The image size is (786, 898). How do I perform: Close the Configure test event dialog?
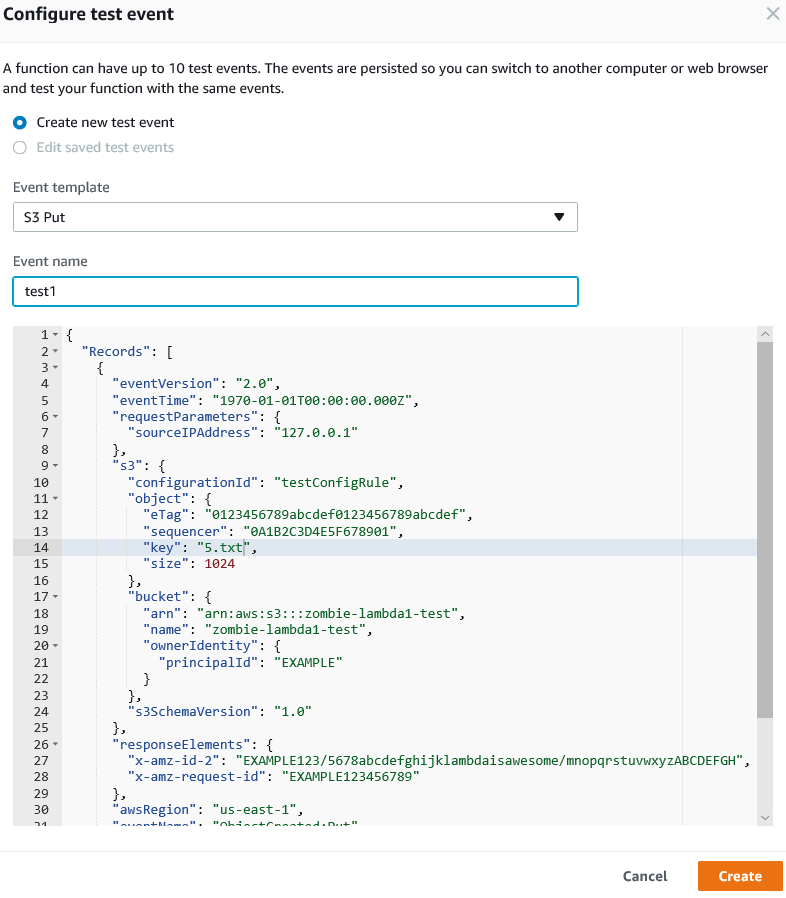pos(772,14)
